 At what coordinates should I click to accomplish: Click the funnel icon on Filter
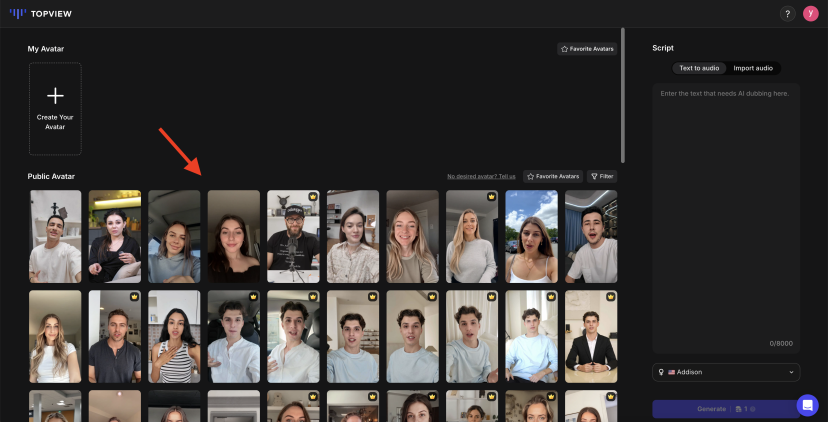click(594, 176)
